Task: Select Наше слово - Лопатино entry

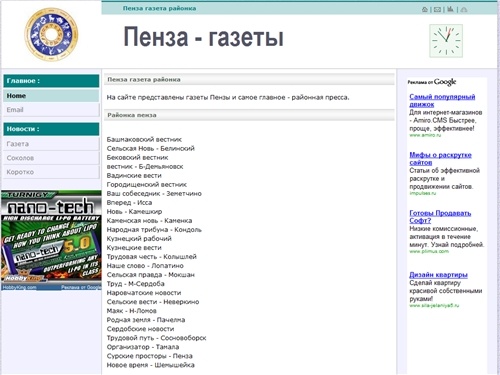Action: click(x=145, y=266)
